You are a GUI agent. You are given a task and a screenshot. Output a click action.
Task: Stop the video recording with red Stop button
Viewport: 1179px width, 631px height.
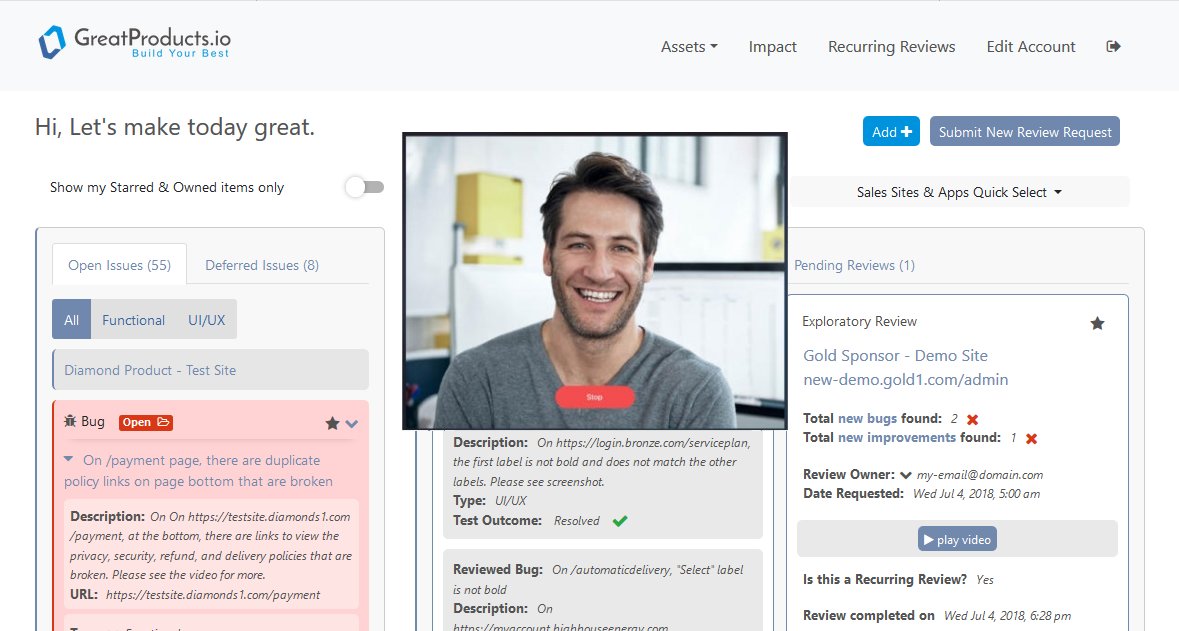click(595, 396)
